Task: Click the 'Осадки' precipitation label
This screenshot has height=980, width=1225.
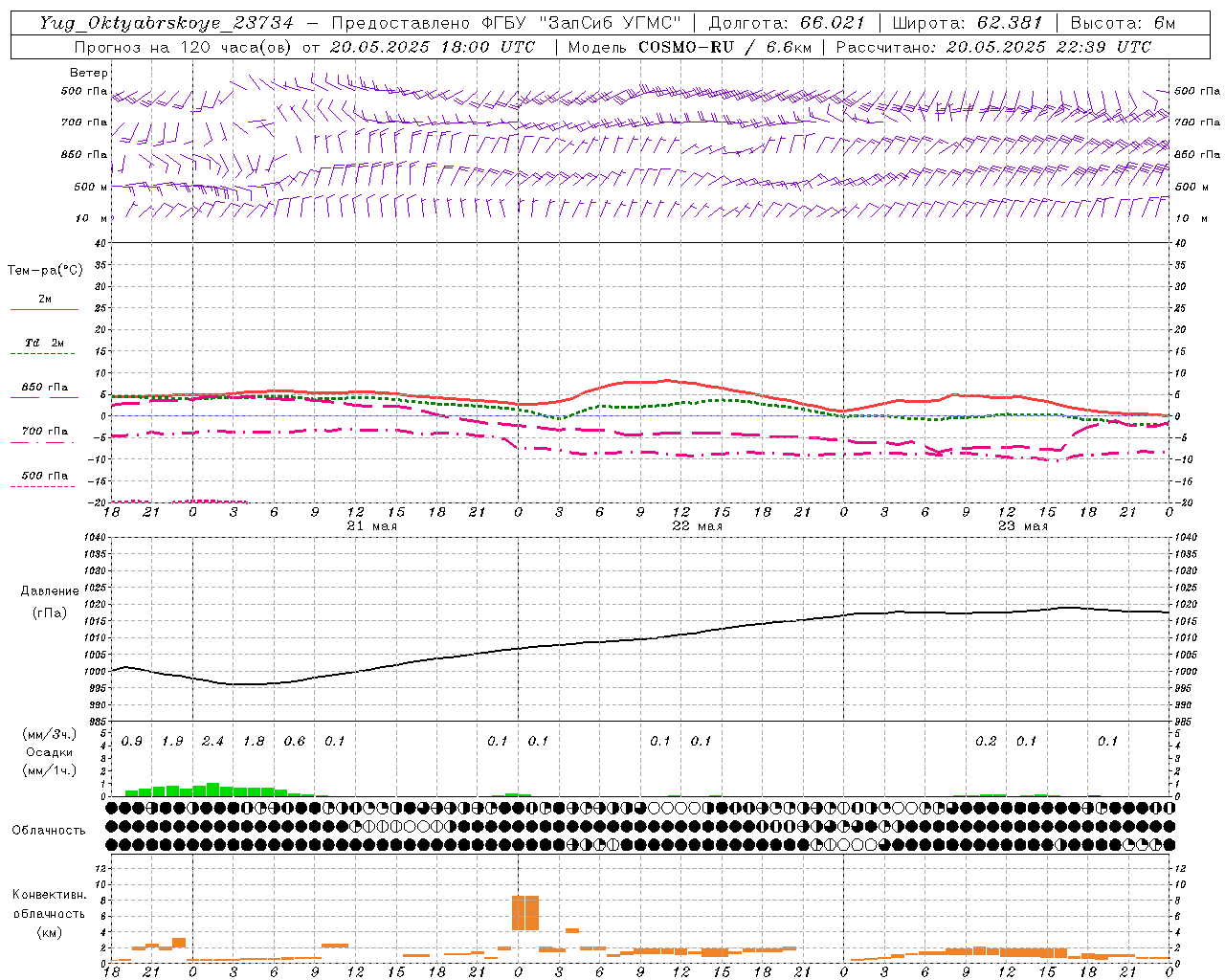Action: point(50,752)
